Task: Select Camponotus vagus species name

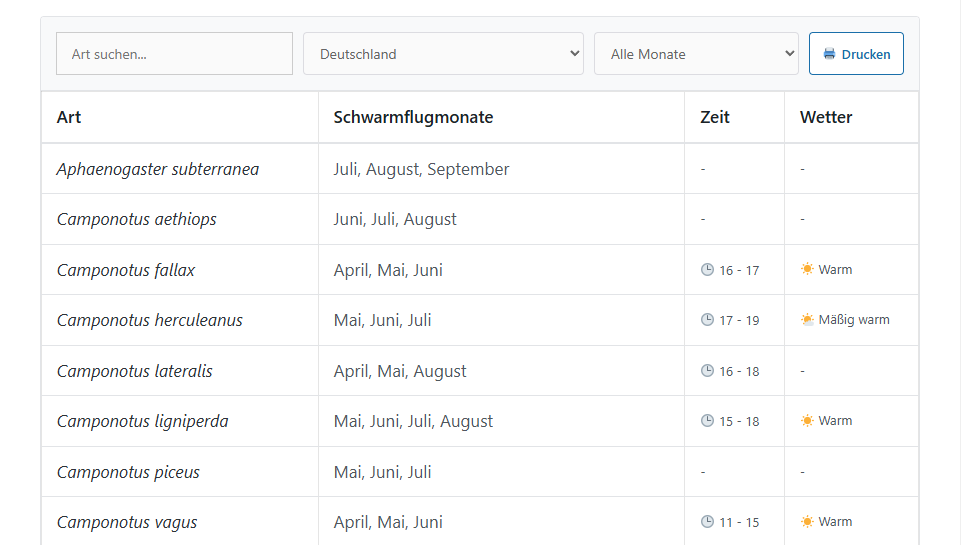Action: (127, 523)
